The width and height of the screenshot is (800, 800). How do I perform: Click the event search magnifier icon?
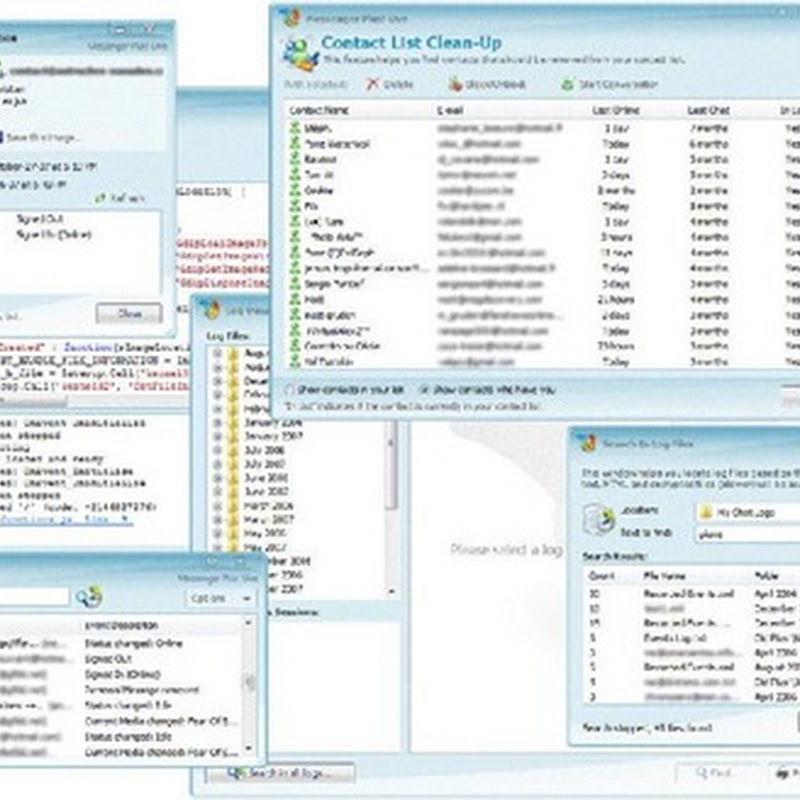[89, 597]
